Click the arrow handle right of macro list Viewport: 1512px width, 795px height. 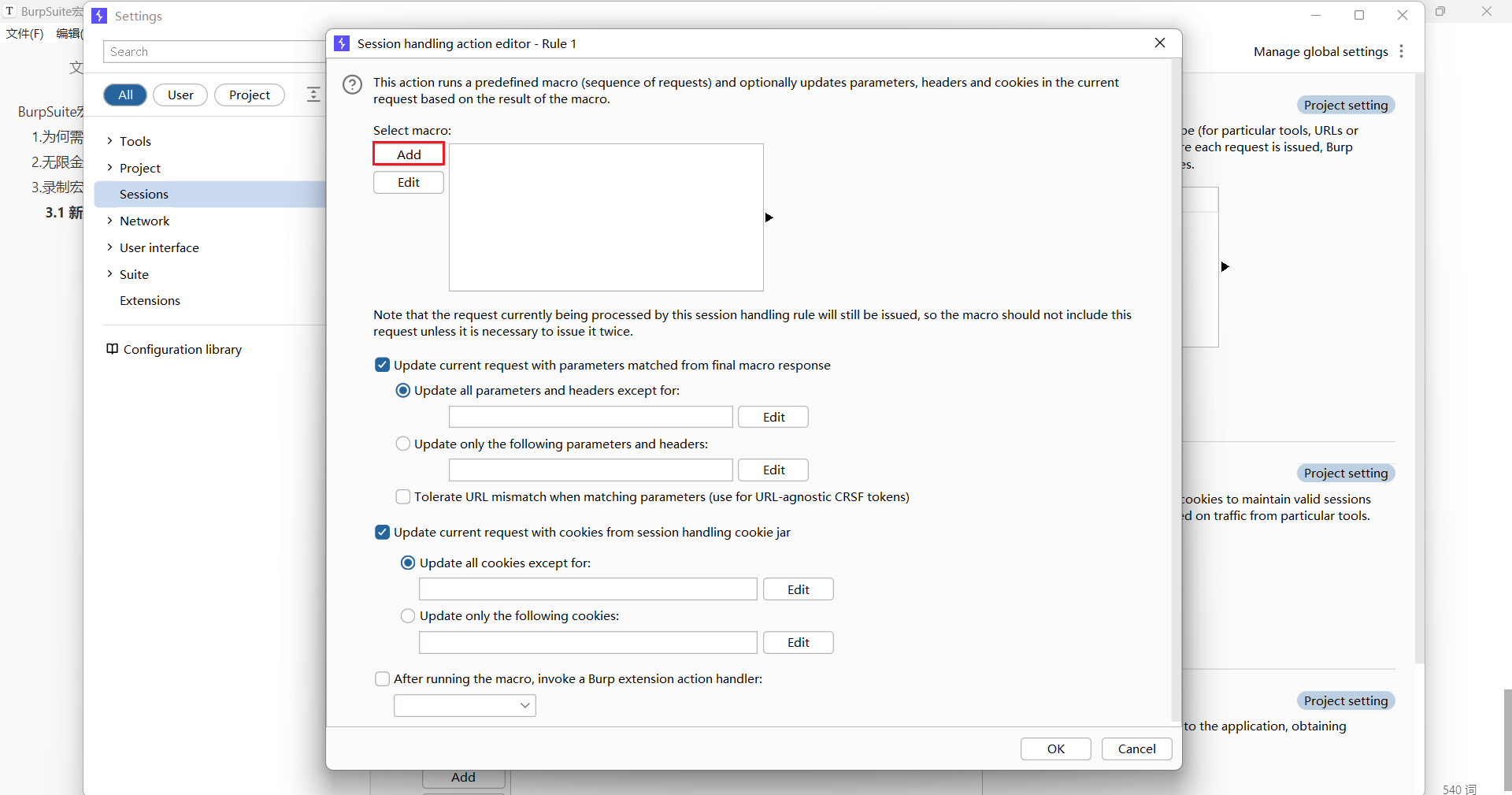(769, 217)
